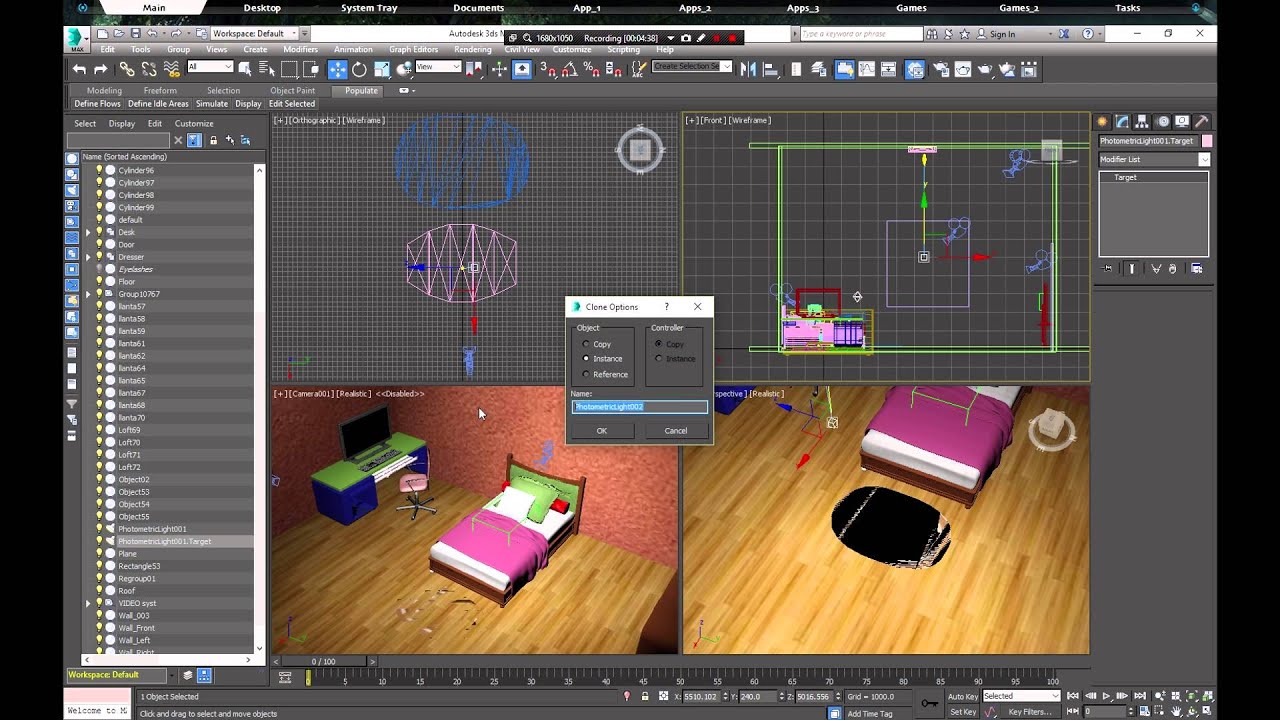The width and height of the screenshot is (1280, 720).
Task: Open the Modifier List dropdown
Action: (1154, 159)
